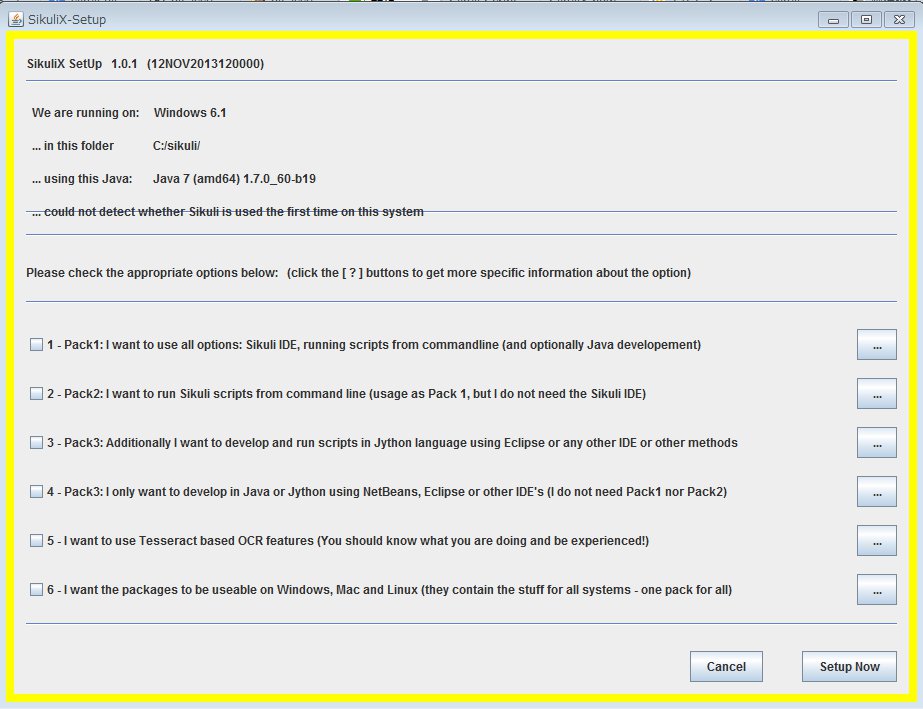View information about the OCR option

pyautogui.click(x=876, y=540)
